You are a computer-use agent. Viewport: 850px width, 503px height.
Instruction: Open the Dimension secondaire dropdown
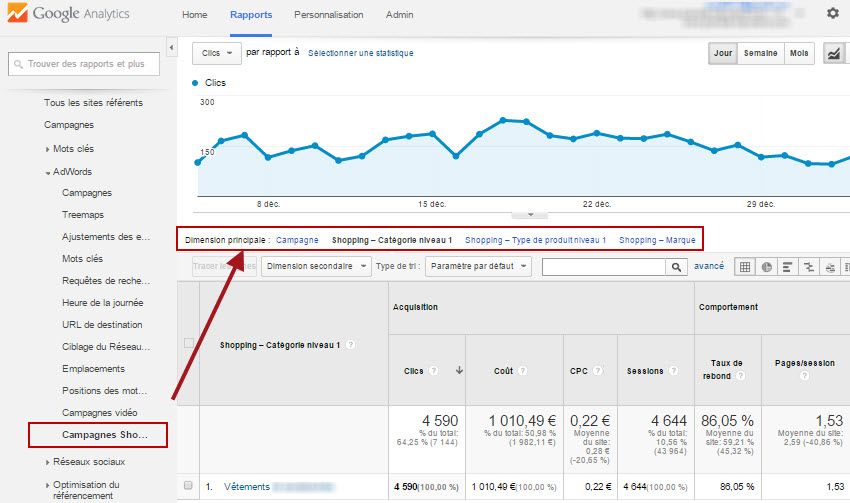point(316,266)
